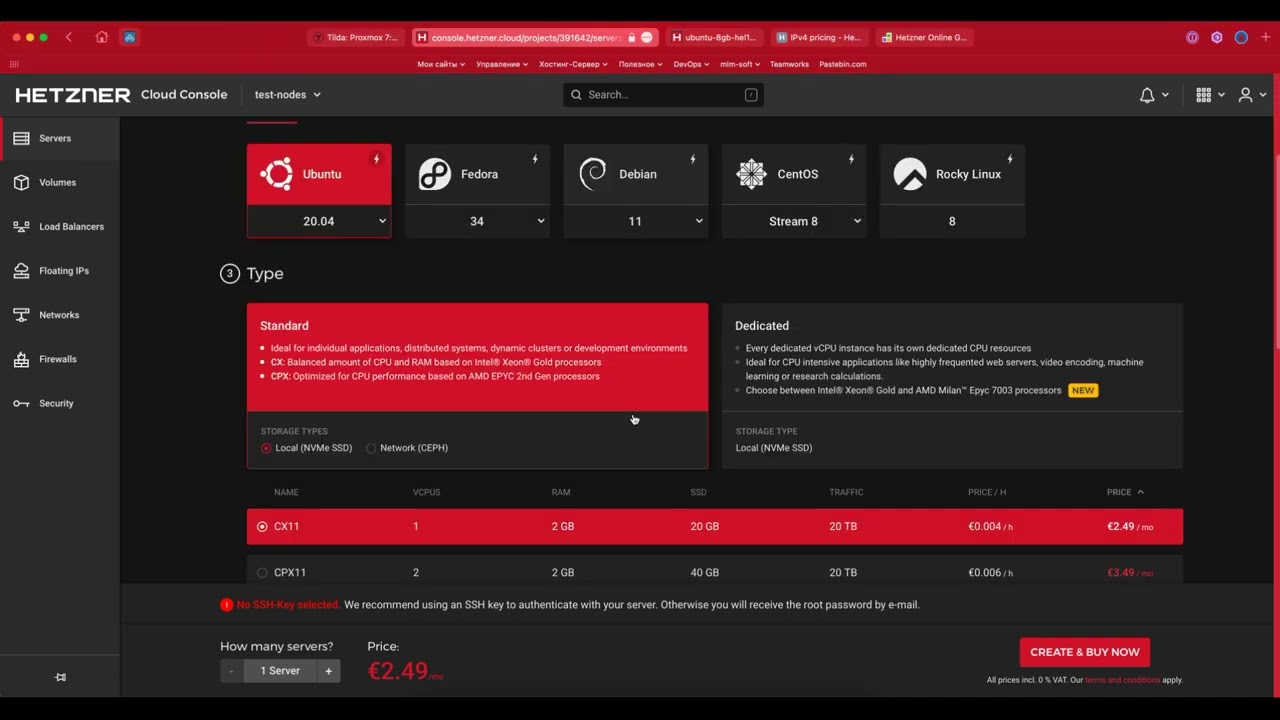The width and height of the screenshot is (1280, 720).
Task: Go back using the browser back arrow
Action: tap(69, 37)
